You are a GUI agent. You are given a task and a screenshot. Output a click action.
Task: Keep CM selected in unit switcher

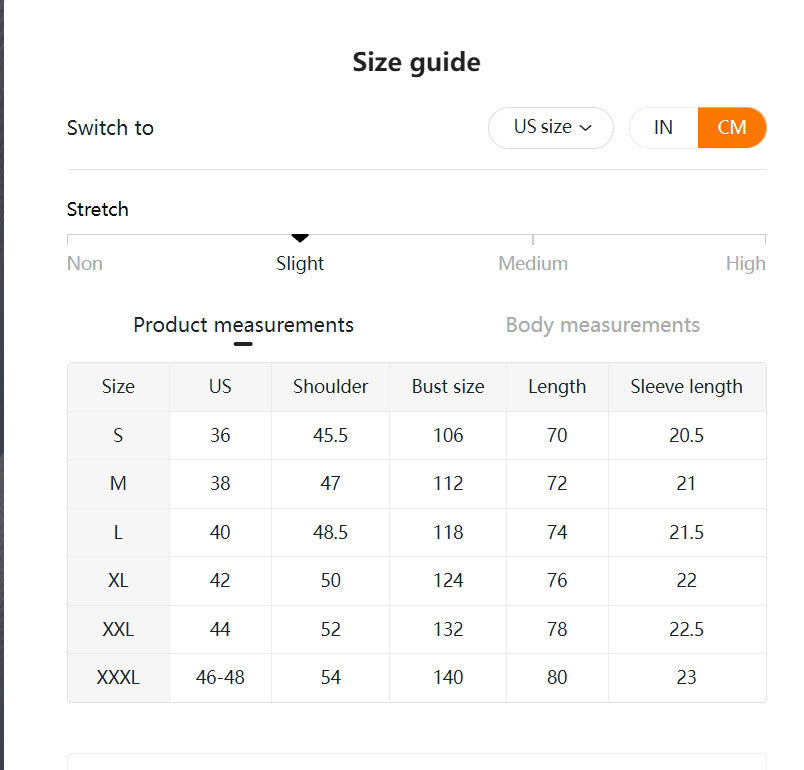coord(731,127)
